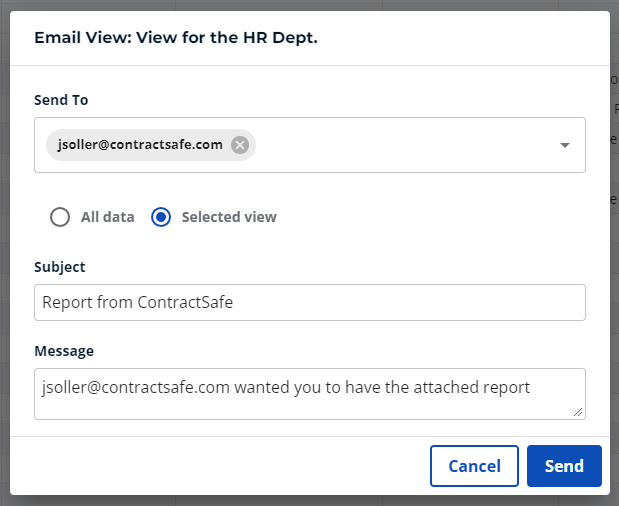Choose the Selected view radio option
Screen dimensions: 619x506
(161, 217)
